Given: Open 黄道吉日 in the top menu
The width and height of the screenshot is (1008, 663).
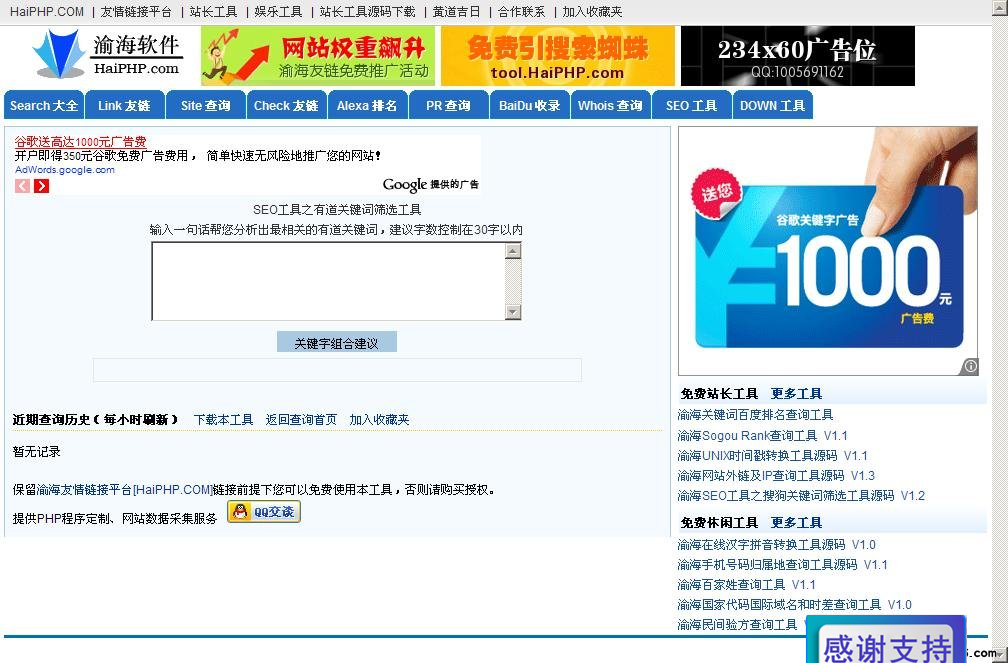Looking at the screenshot, I should point(456,12).
